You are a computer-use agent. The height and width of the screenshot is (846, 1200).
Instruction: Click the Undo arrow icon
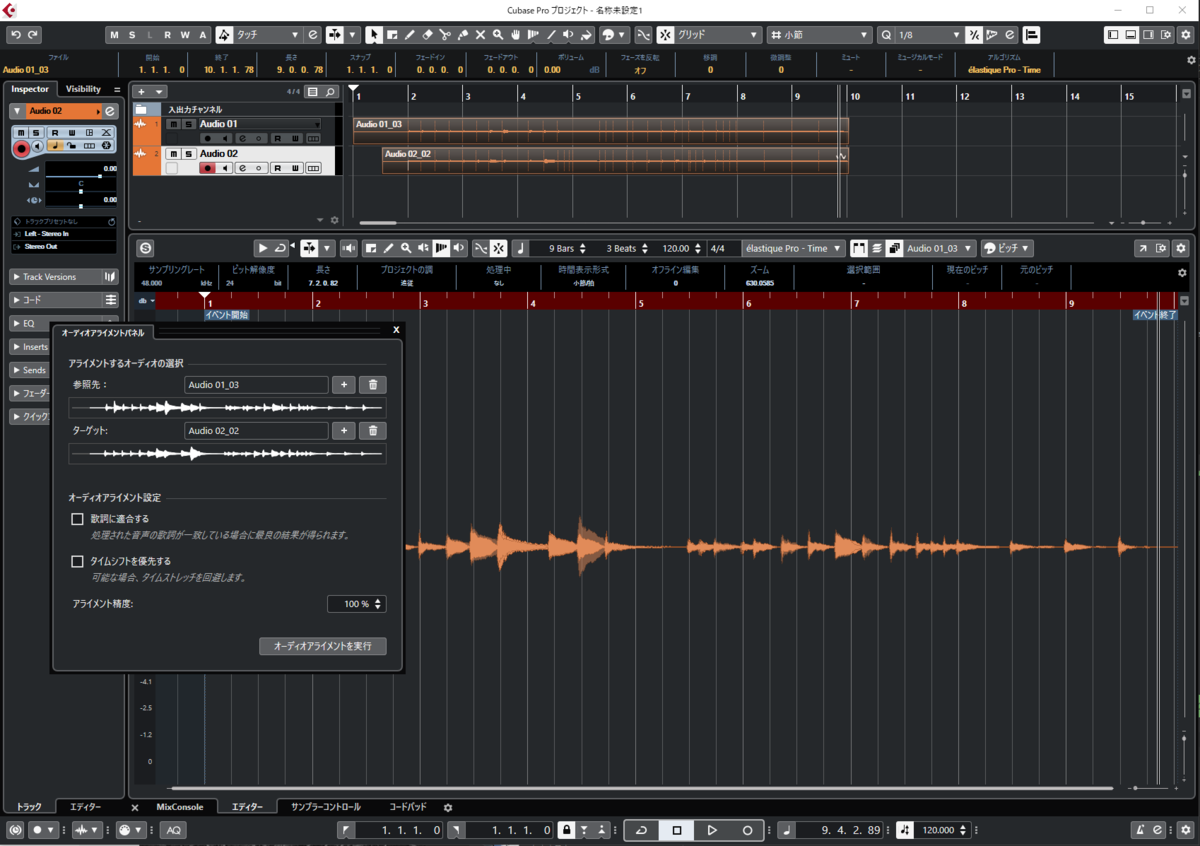point(15,35)
